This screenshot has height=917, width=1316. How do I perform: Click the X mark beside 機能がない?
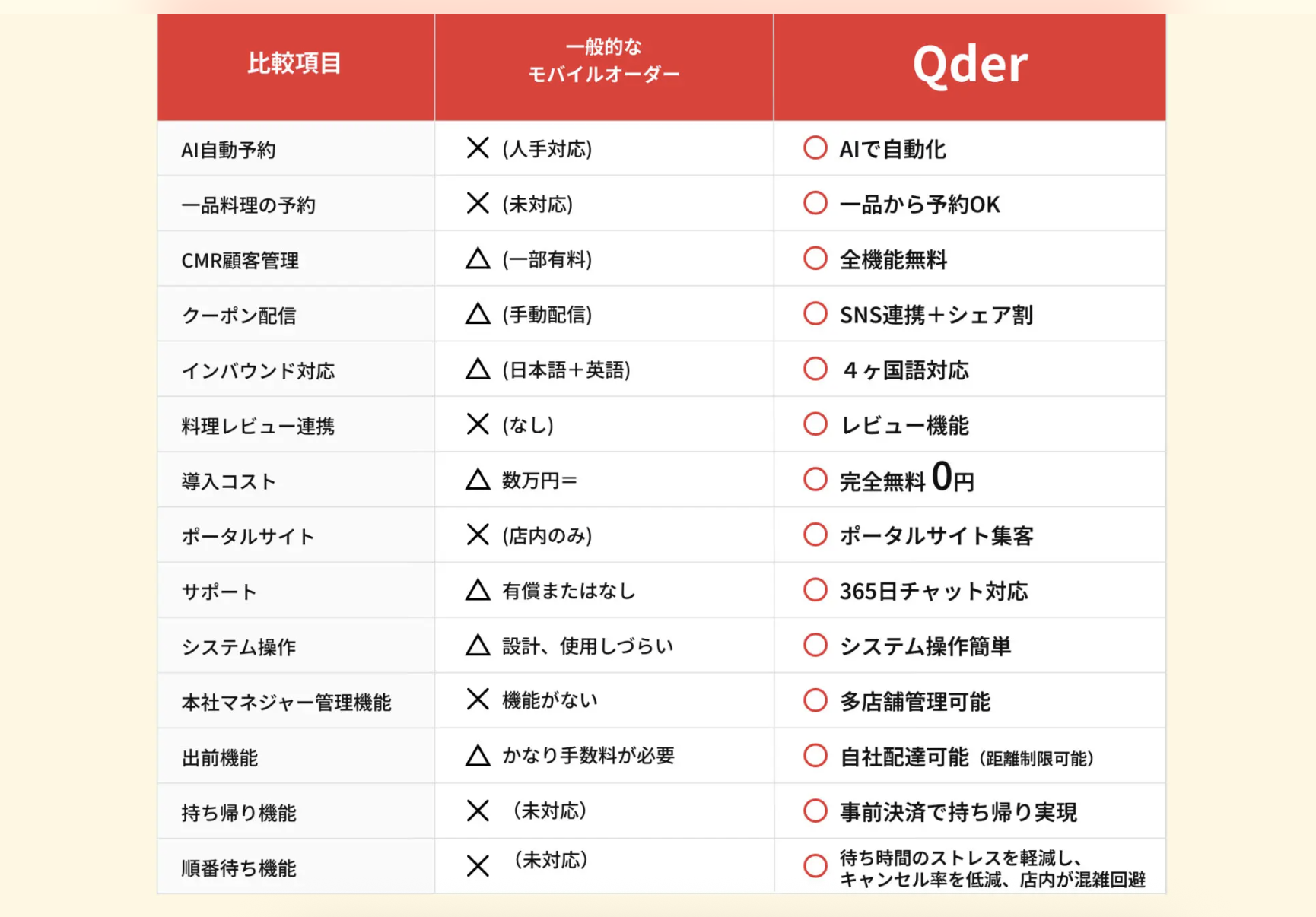478,700
